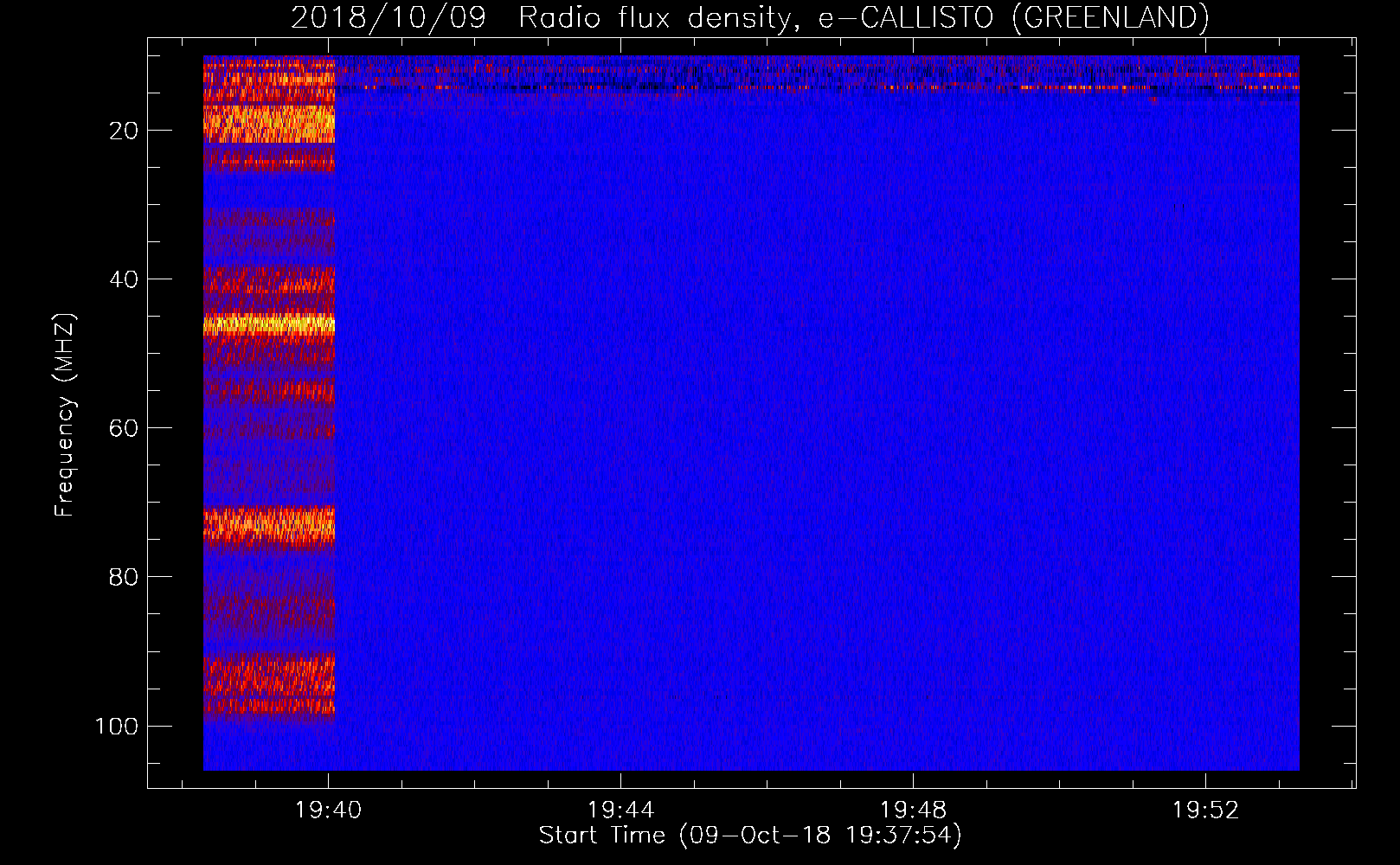Select the 19:48 time tick label
The width and height of the screenshot is (1400, 865).
tap(913, 811)
